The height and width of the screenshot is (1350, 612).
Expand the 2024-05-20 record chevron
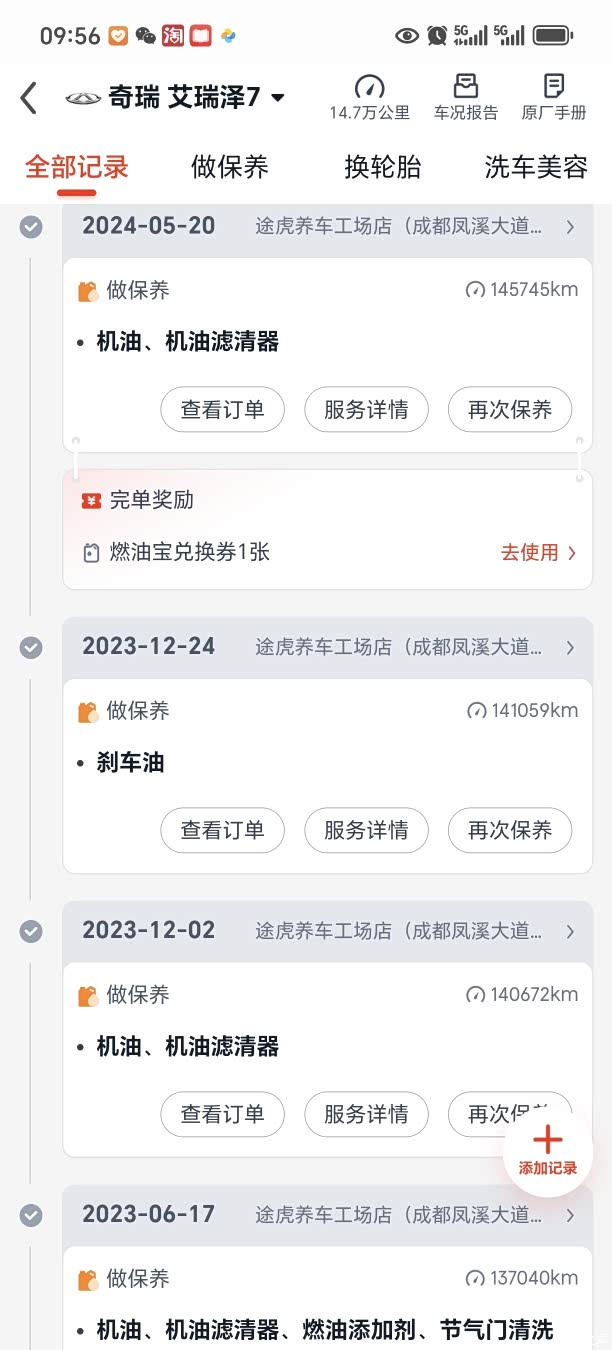pos(570,227)
